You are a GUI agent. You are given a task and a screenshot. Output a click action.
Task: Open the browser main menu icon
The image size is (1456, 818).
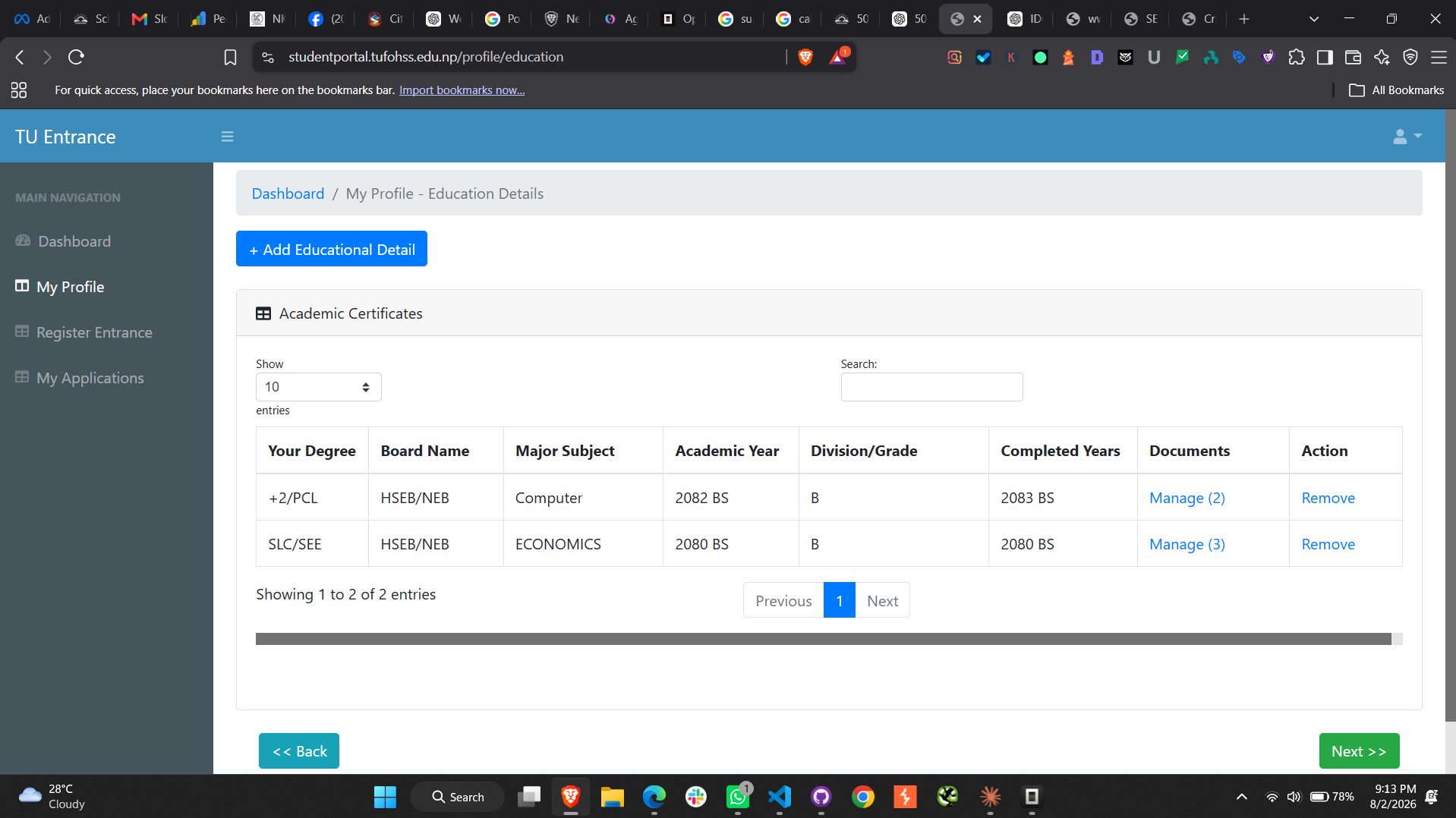click(1439, 57)
